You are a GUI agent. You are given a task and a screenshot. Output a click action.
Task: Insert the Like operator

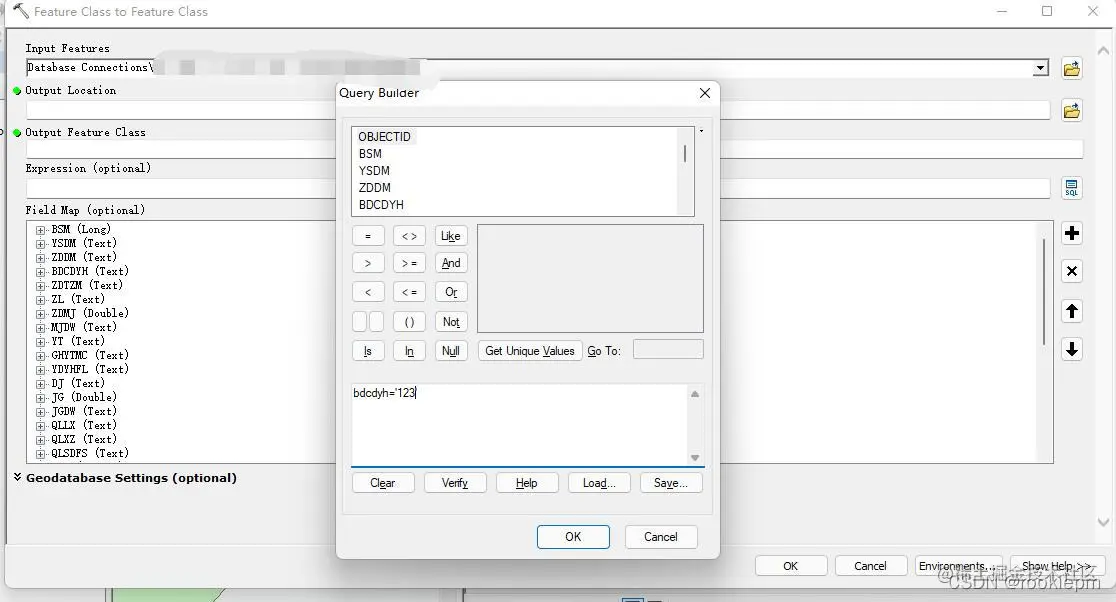tap(451, 236)
